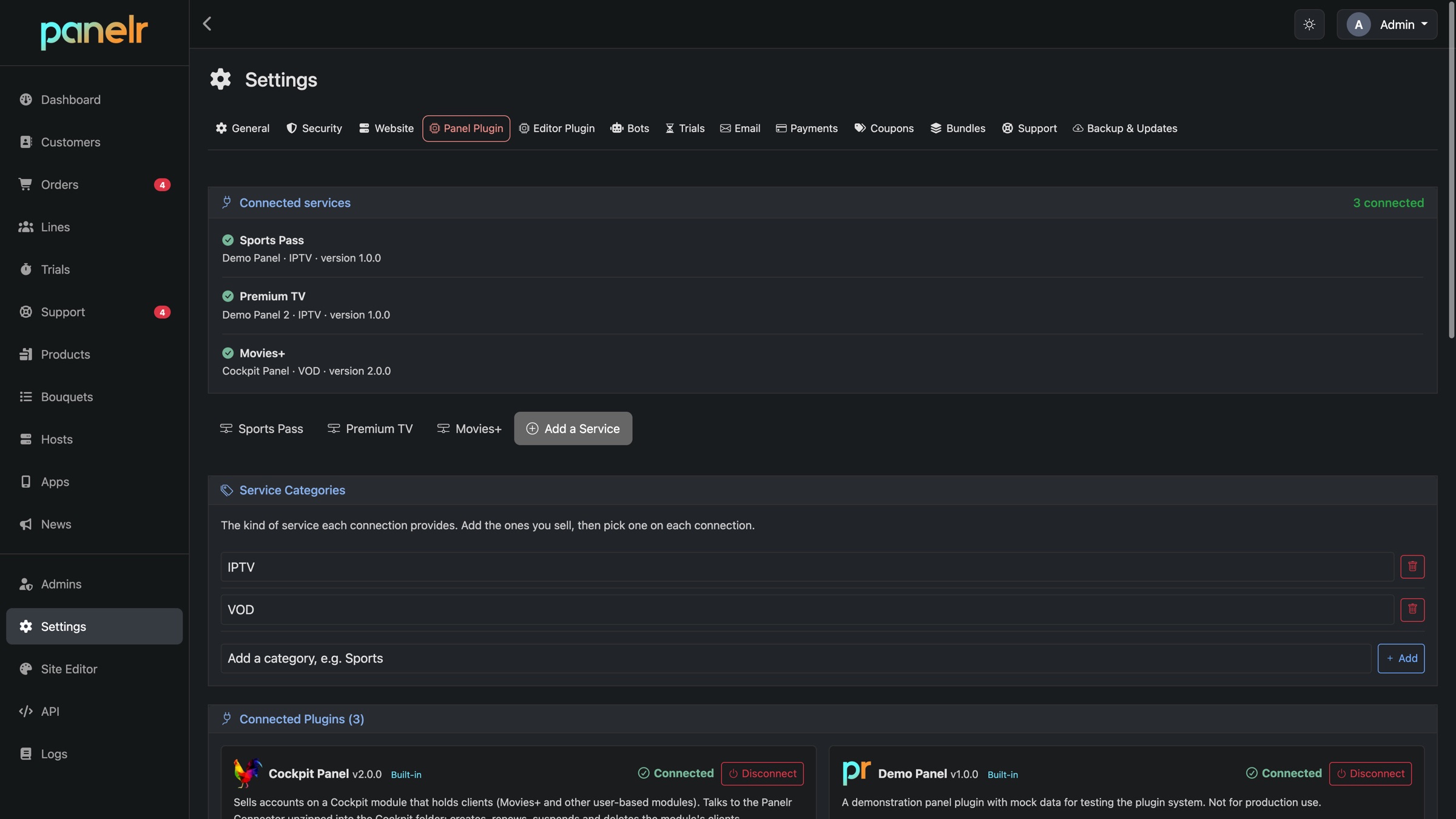Click the Add a Service button
This screenshot has height=819, width=1456.
pos(573,429)
